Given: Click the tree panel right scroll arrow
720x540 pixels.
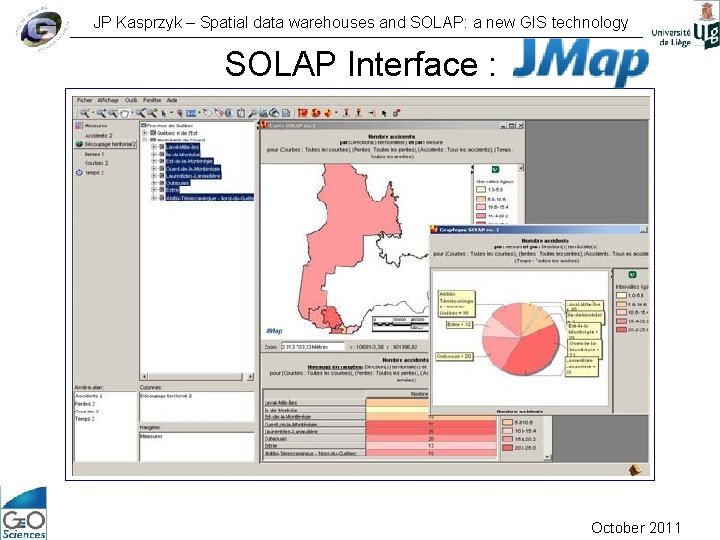Looking at the screenshot, I should (250, 377).
